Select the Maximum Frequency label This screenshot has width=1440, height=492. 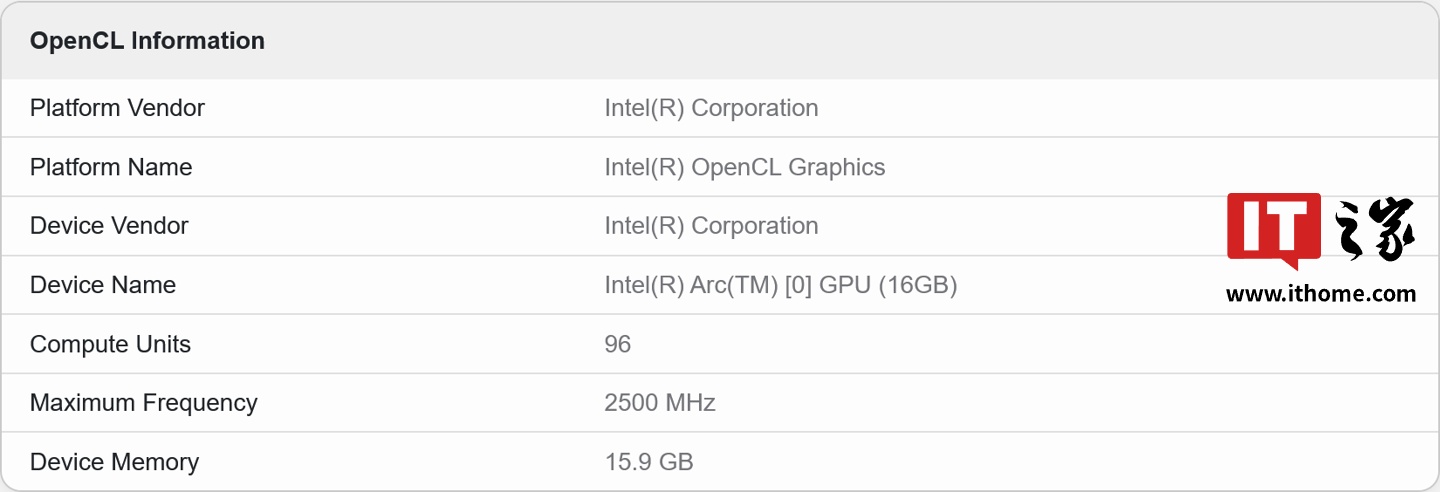click(144, 403)
